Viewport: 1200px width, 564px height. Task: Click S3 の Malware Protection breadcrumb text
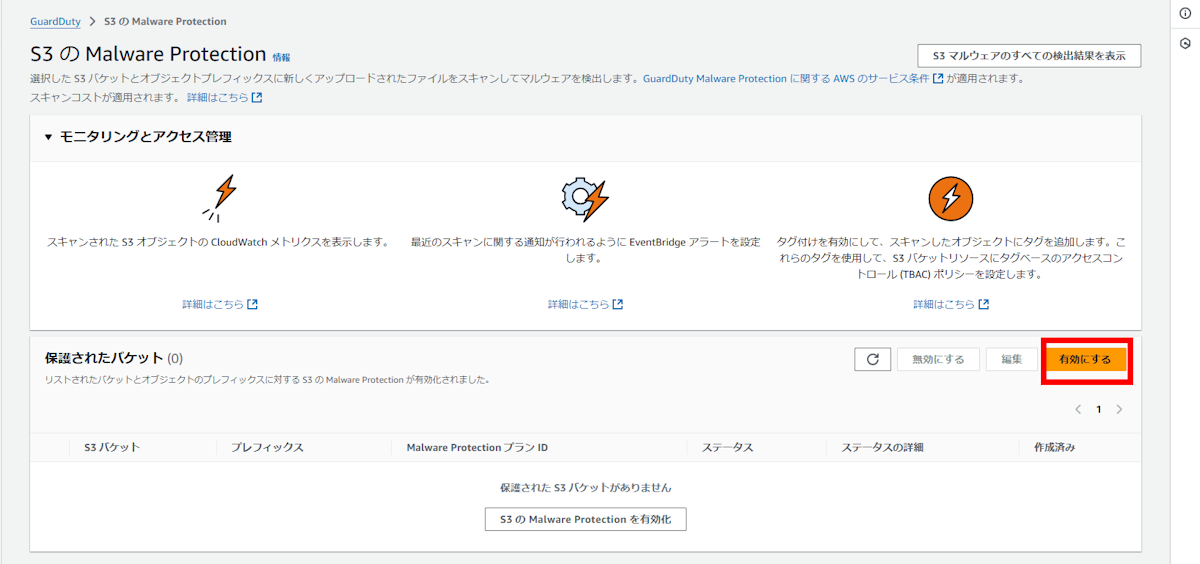pos(165,21)
